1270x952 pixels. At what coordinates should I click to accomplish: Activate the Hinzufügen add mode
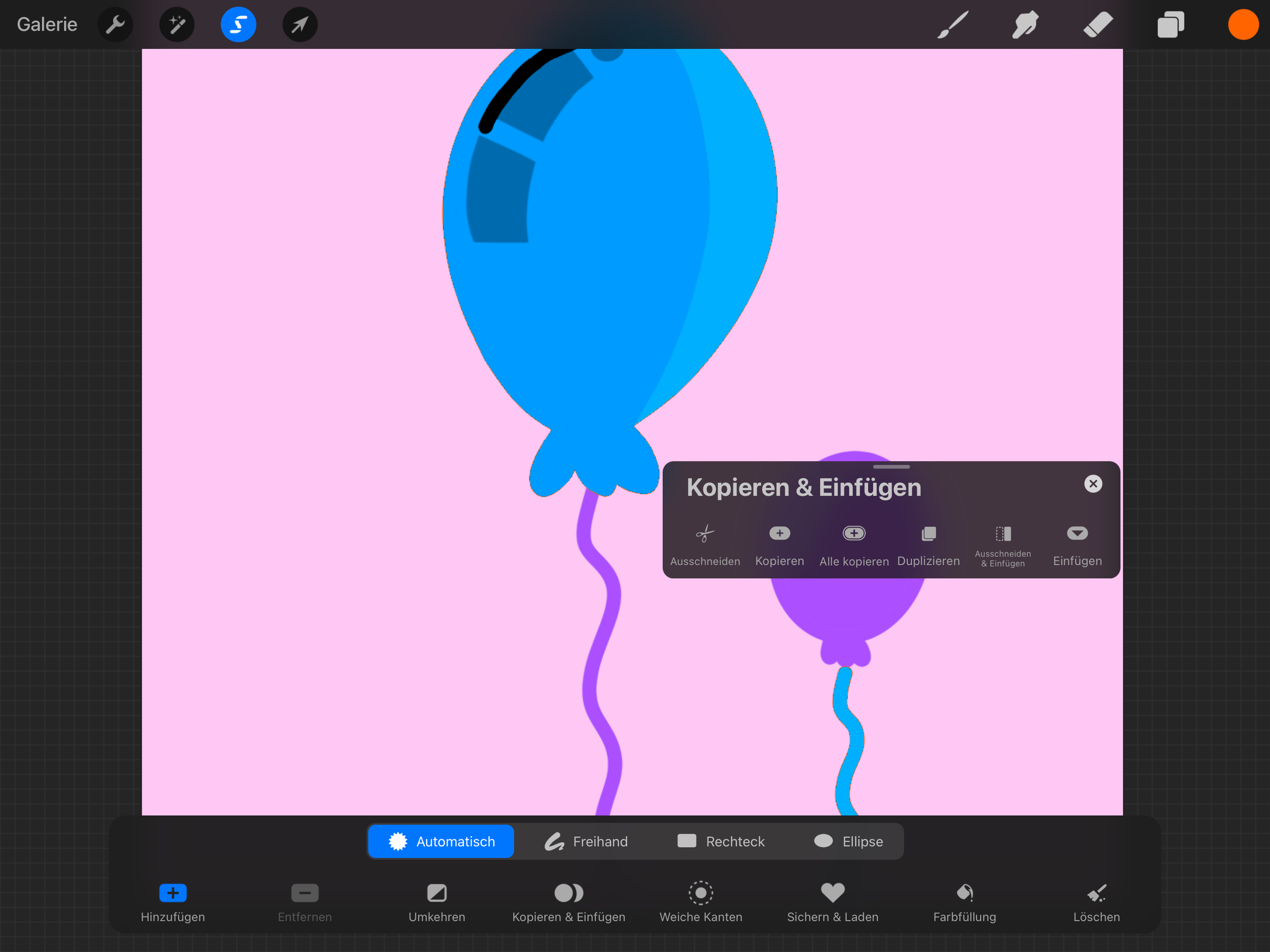[x=172, y=901]
